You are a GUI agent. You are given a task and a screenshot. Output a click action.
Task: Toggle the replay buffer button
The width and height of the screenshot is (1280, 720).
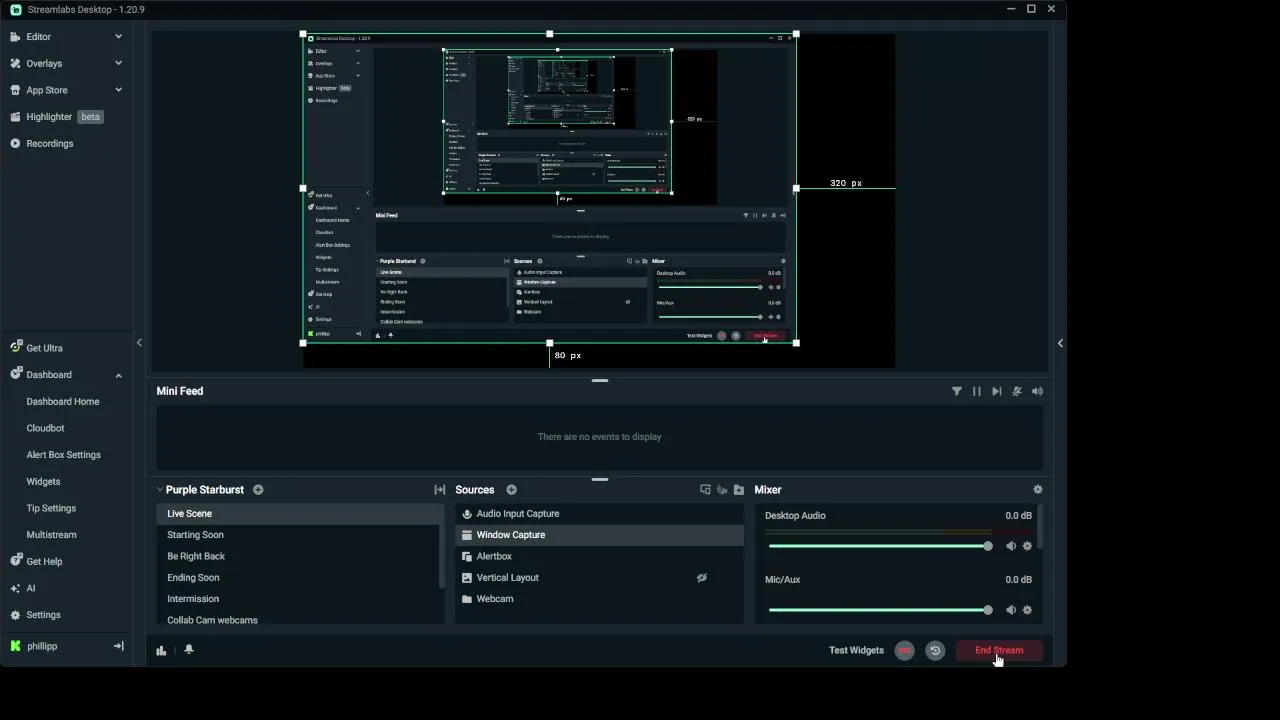pyautogui.click(x=935, y=650)
